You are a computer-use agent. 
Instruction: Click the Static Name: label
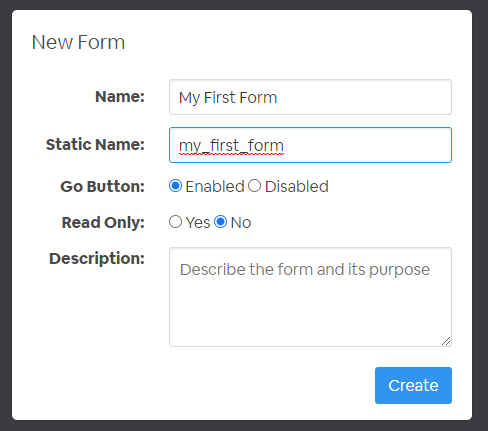(95, 145)
